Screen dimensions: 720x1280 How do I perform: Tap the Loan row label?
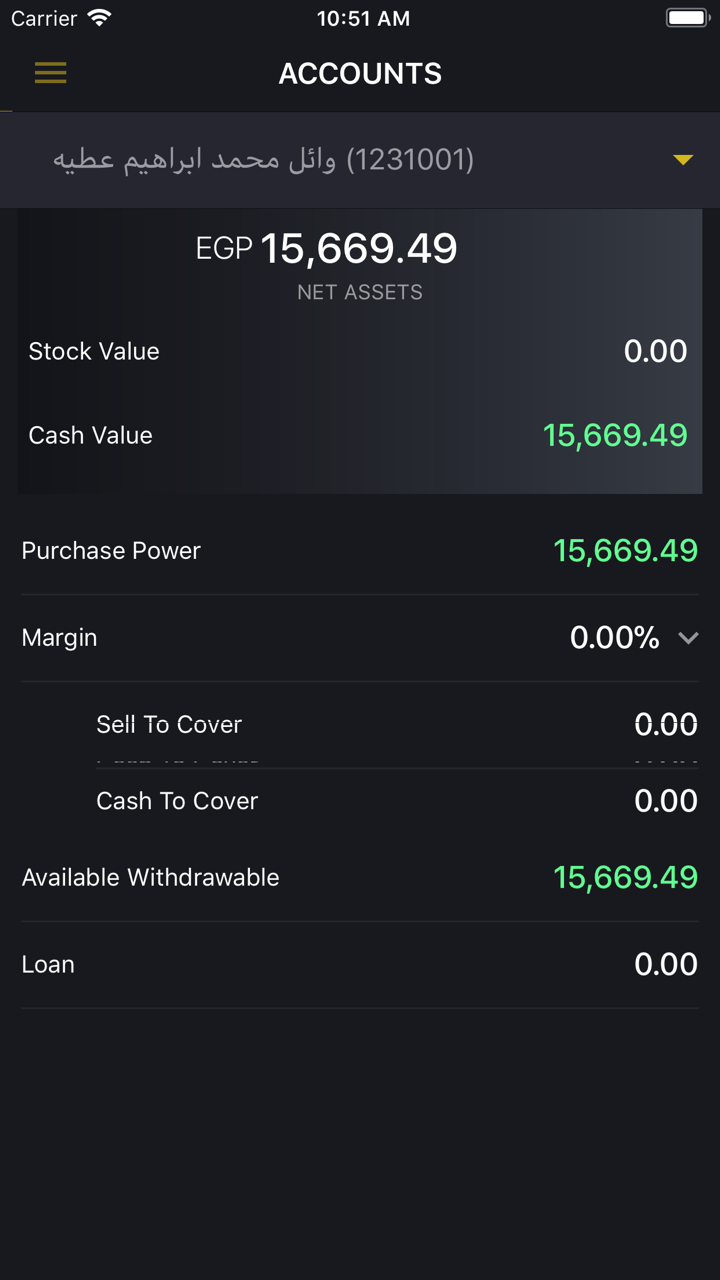pos(48,965)
